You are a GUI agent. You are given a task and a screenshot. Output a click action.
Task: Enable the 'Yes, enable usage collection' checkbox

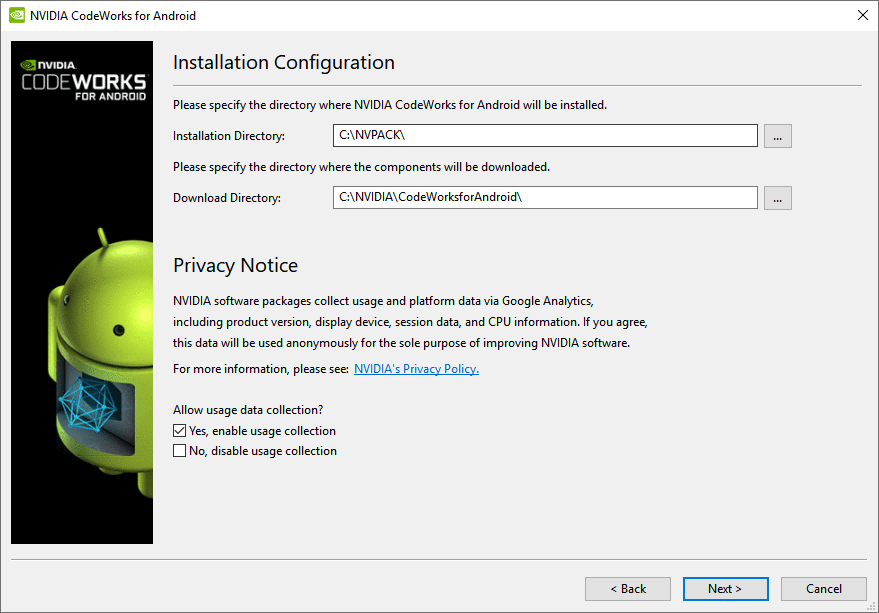click(179, 431)
